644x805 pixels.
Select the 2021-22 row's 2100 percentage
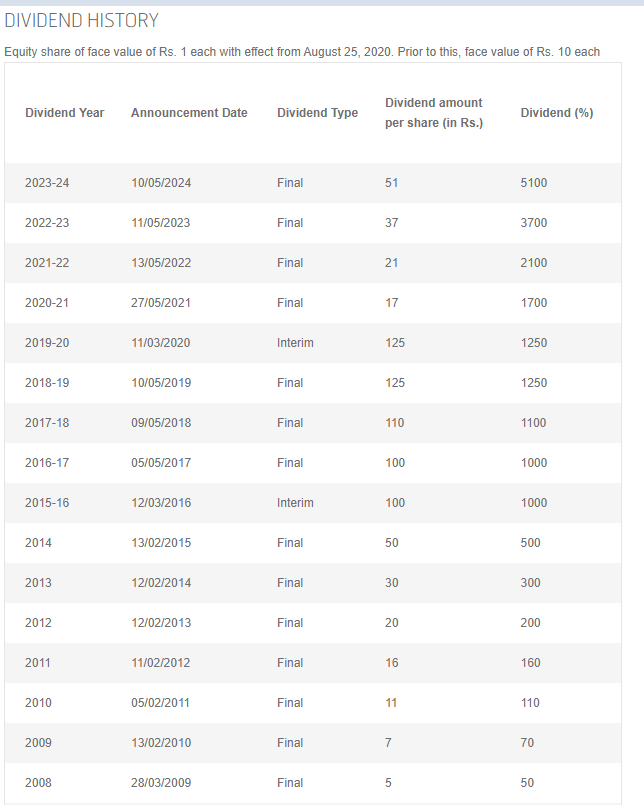point(534,263)
